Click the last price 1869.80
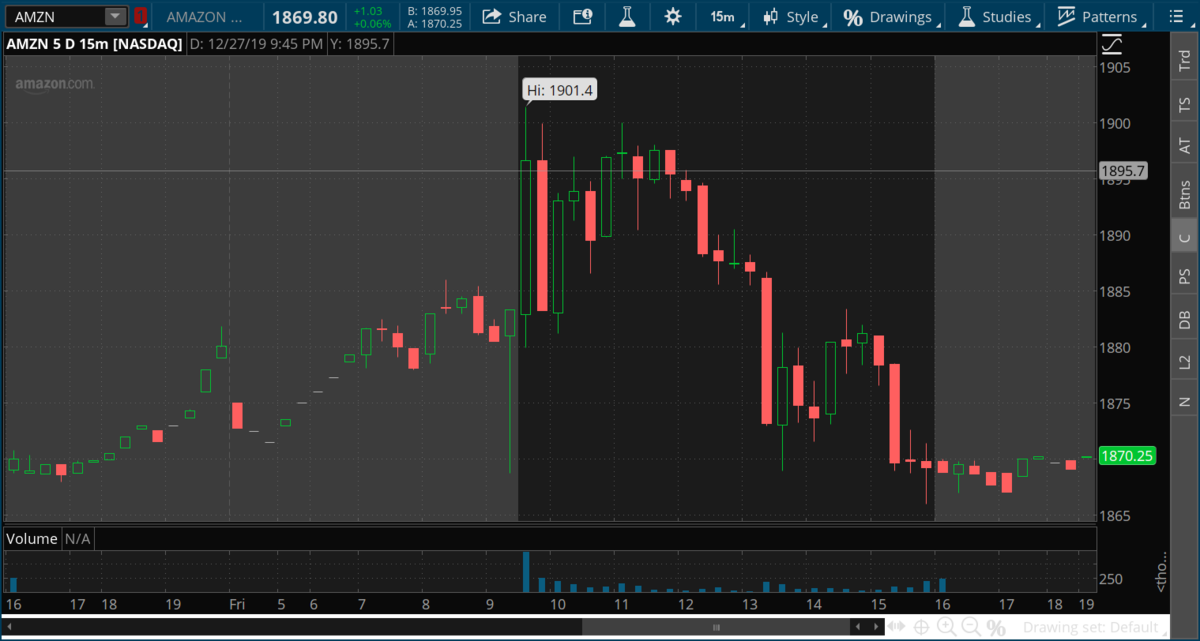Screen dimensions: 1200x641 coord(305,16)
